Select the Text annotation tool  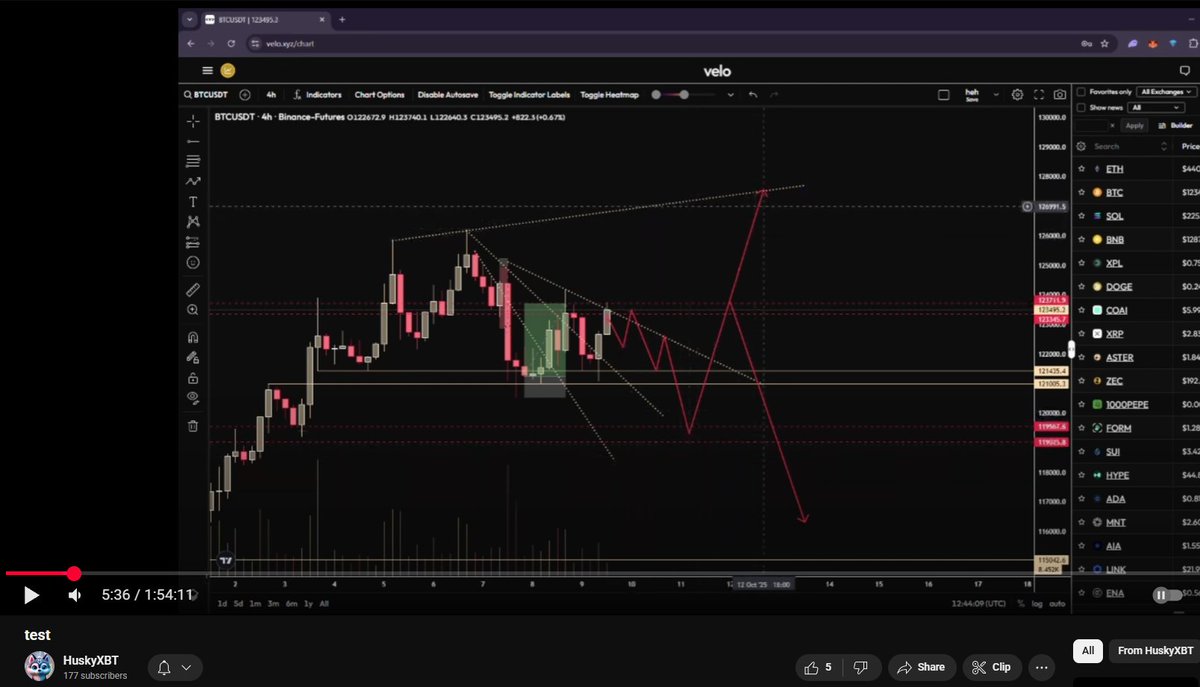[193, 202]
